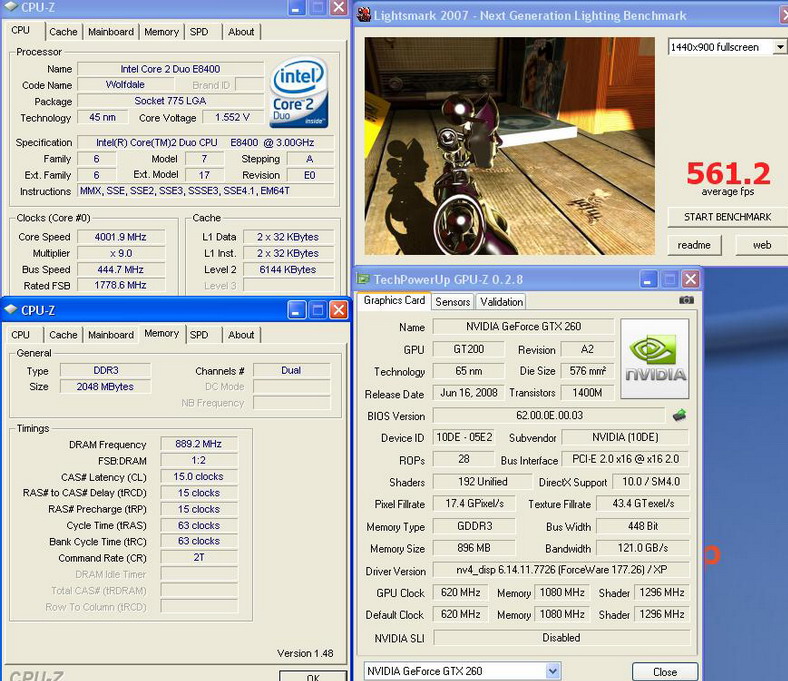
Task: Click the upper CPU-Z window title icon
Action: [10, 7]
